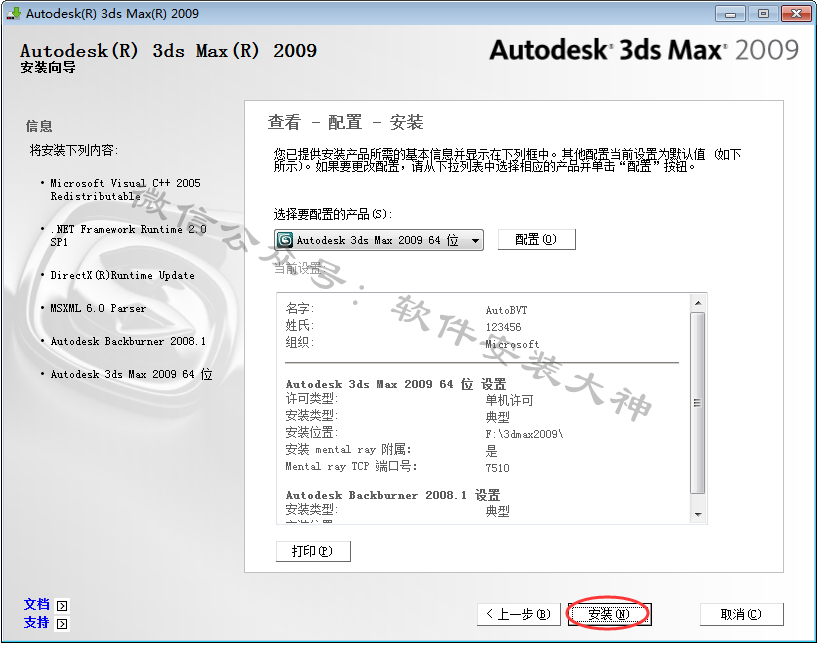Image resolution: width=818 pixels, height=662 pixels.
Task: Click the Autodesk Backburner 2008.1 设置 heading
Action: click(393, 495)
